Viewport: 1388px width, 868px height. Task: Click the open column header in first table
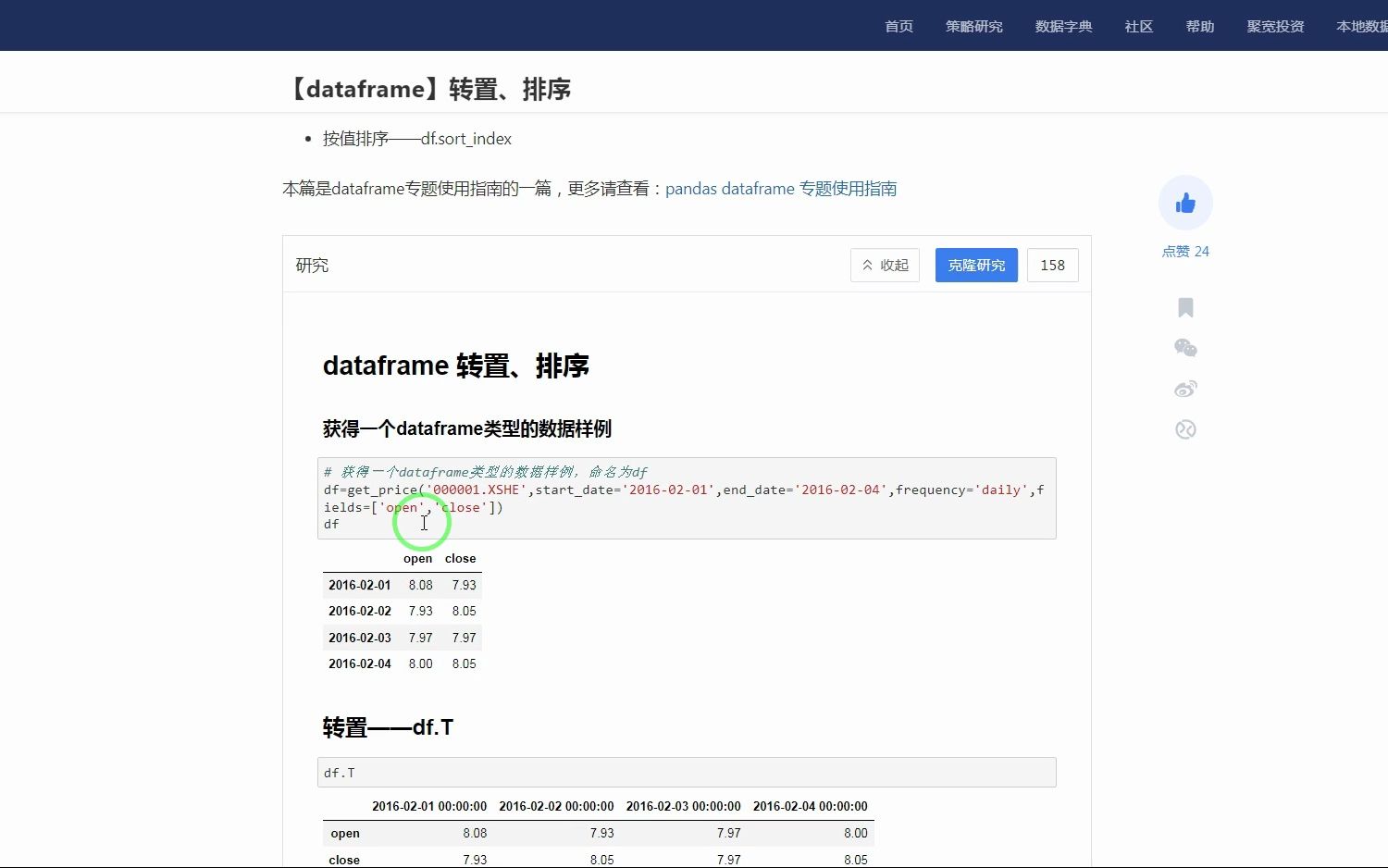click(417, 558)
